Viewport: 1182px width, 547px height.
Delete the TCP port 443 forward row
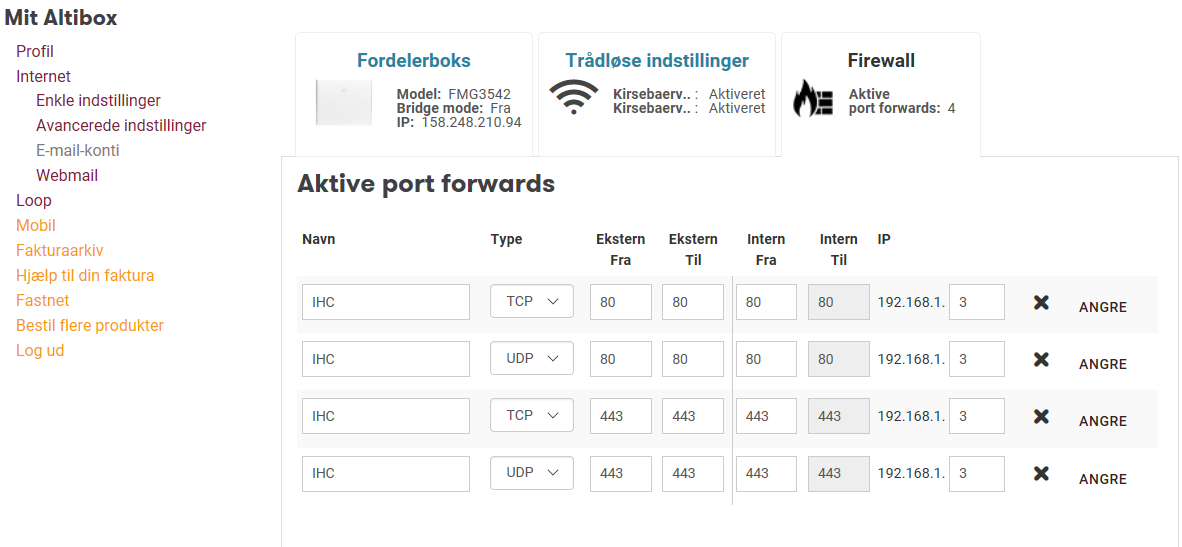point(1041,417)
